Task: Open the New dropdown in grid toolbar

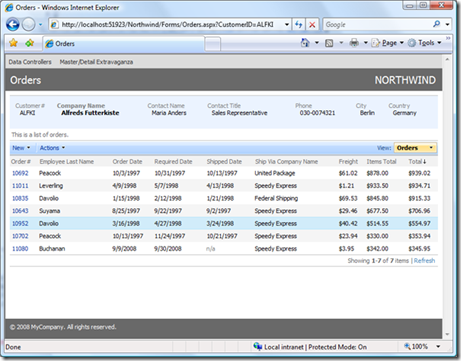Action: point(21,148)
